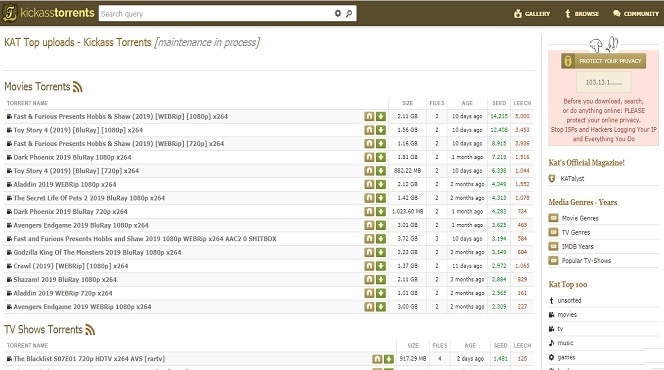
Task: Open Dark Phoenix 2019 BluRay 1080p torrent
Action: click(72, 157)
